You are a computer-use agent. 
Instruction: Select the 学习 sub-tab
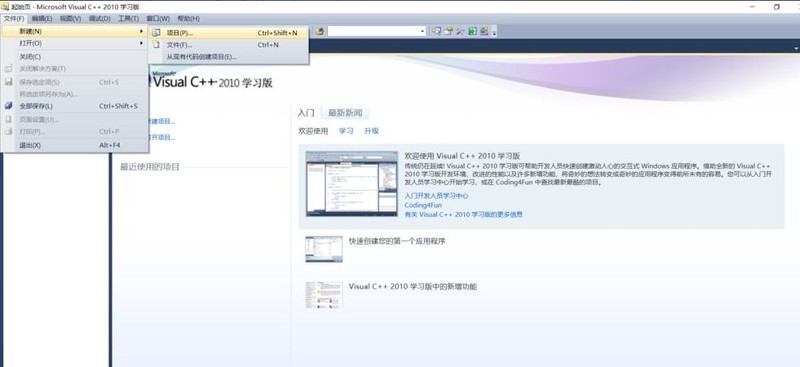pyautogui.click(x=346, y=131)
